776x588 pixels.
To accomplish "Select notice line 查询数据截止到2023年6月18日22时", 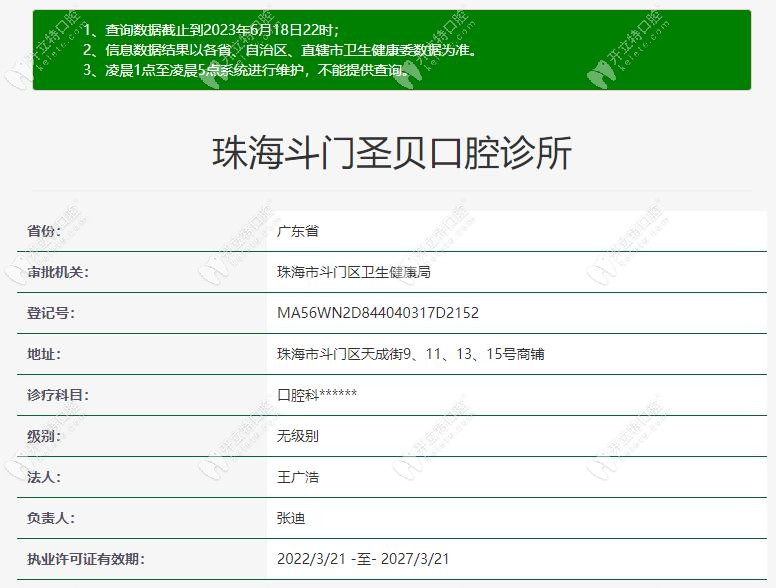I will (211, 30).
